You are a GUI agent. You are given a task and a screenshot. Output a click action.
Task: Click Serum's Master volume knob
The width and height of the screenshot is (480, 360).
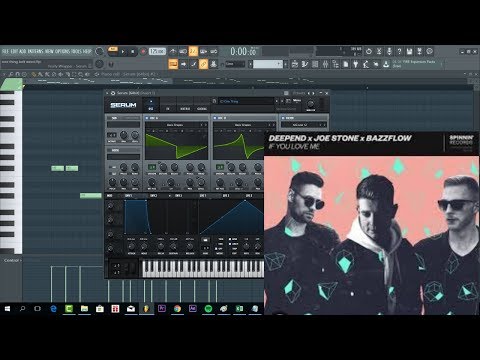click(310, 103)
